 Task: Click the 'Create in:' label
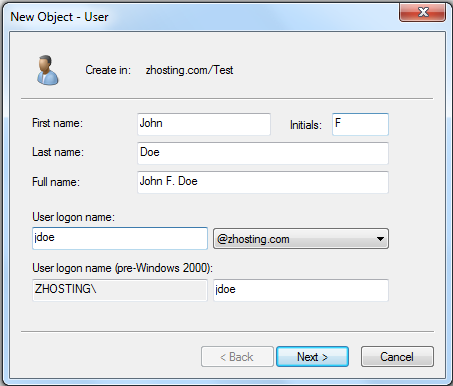coord(108,70)
